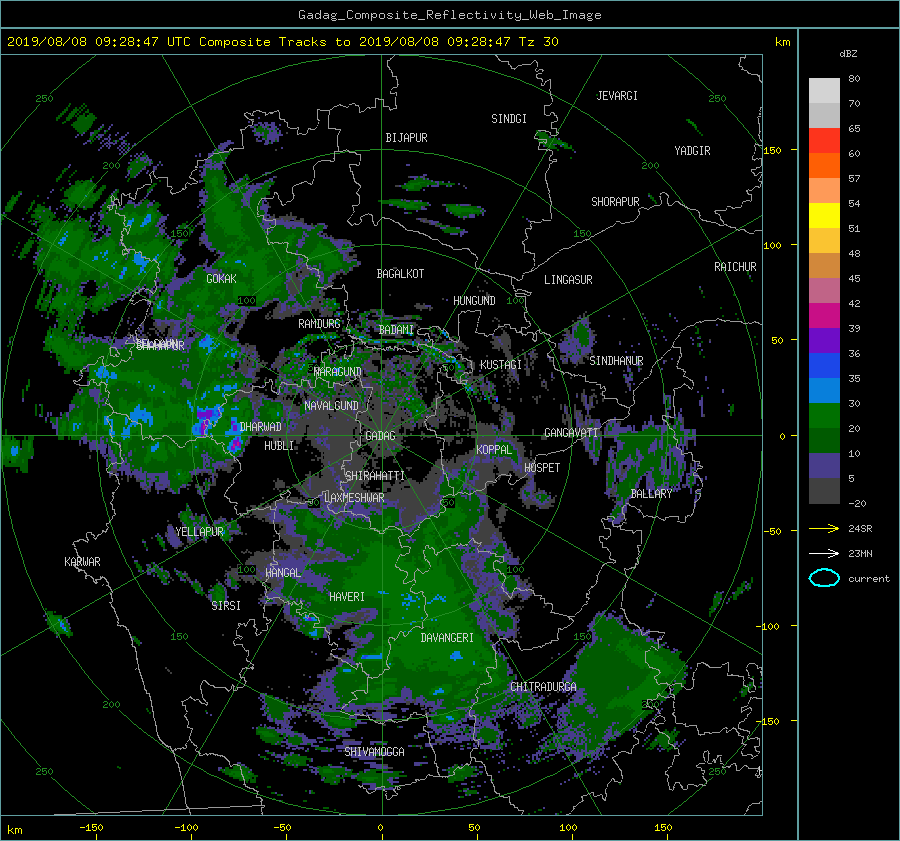900x841 pixels.
Task: Click the BALLARY city label
Action: (651, 494)
